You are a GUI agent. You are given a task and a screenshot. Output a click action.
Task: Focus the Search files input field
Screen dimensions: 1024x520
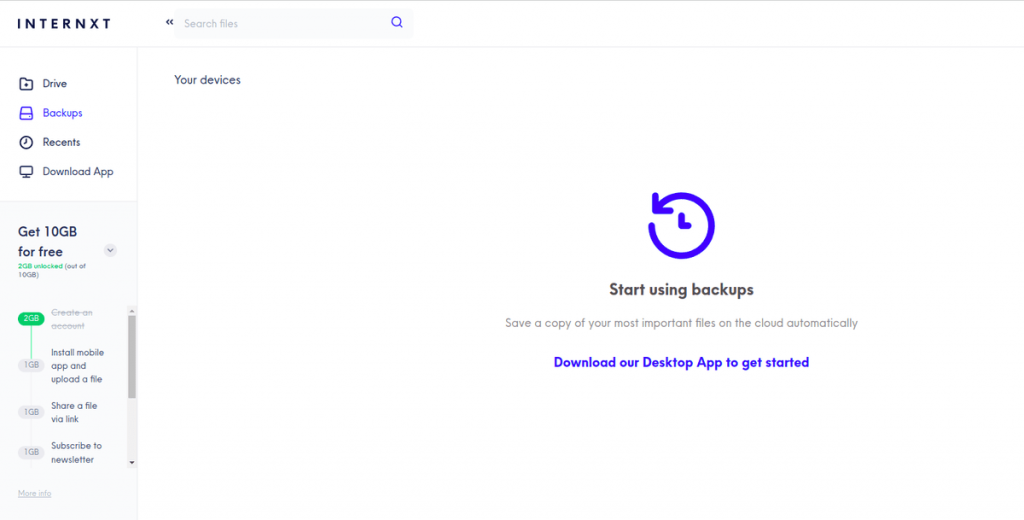point(280,23)
